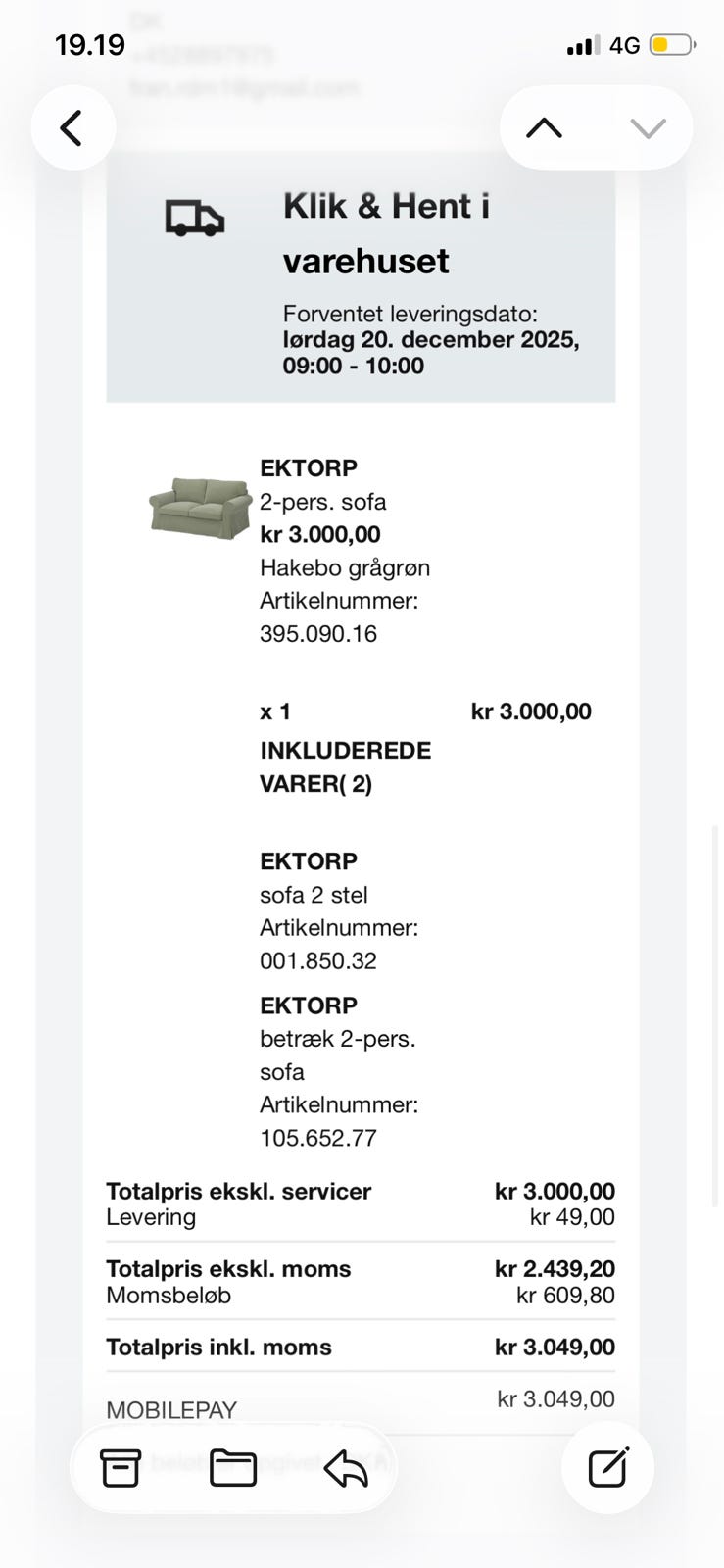Tap the battery indicator in status bar

(x=672, y=45)
